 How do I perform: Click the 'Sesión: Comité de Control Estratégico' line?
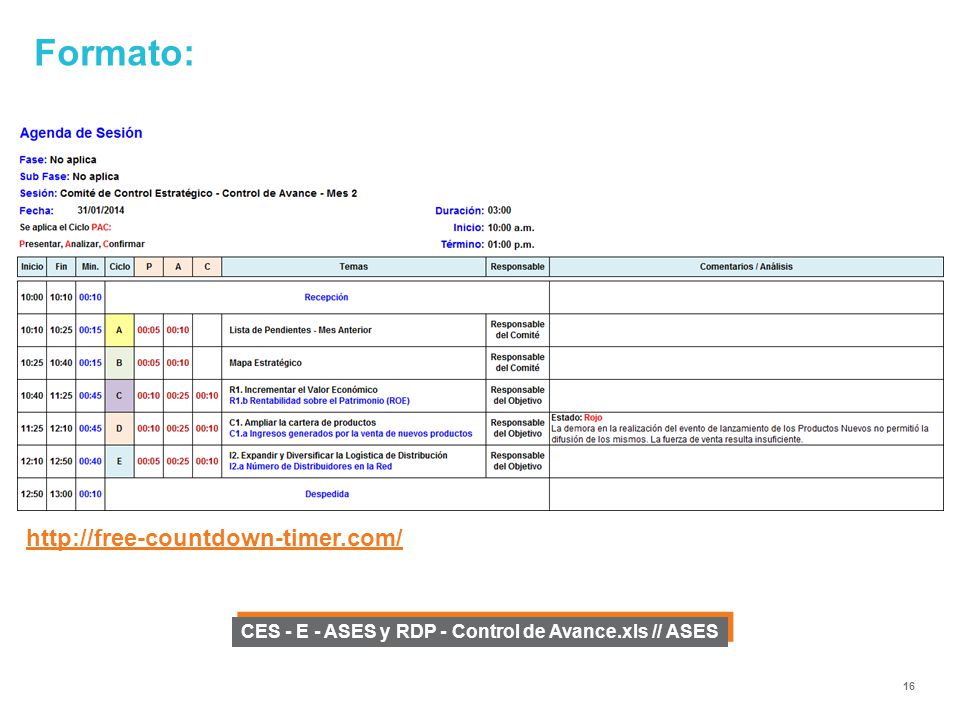coord(188,193)
